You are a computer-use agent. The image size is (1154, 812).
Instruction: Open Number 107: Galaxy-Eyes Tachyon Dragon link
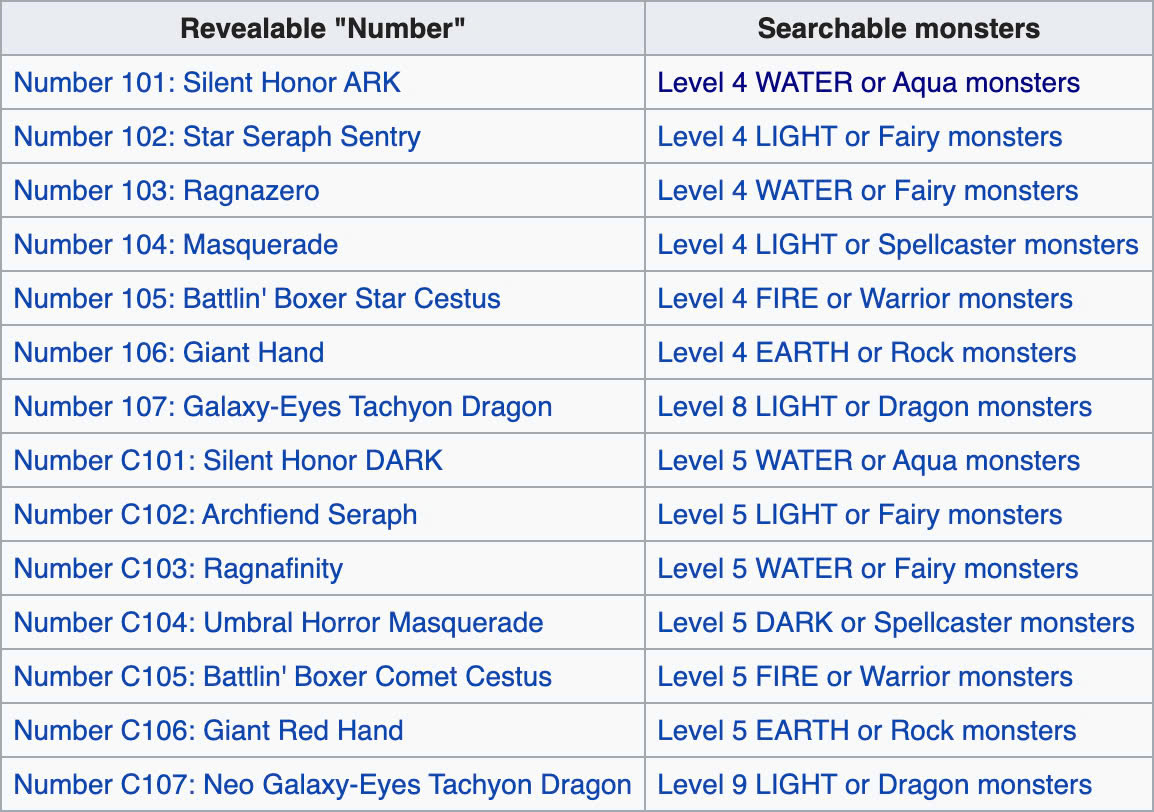(x=283, y=406)
